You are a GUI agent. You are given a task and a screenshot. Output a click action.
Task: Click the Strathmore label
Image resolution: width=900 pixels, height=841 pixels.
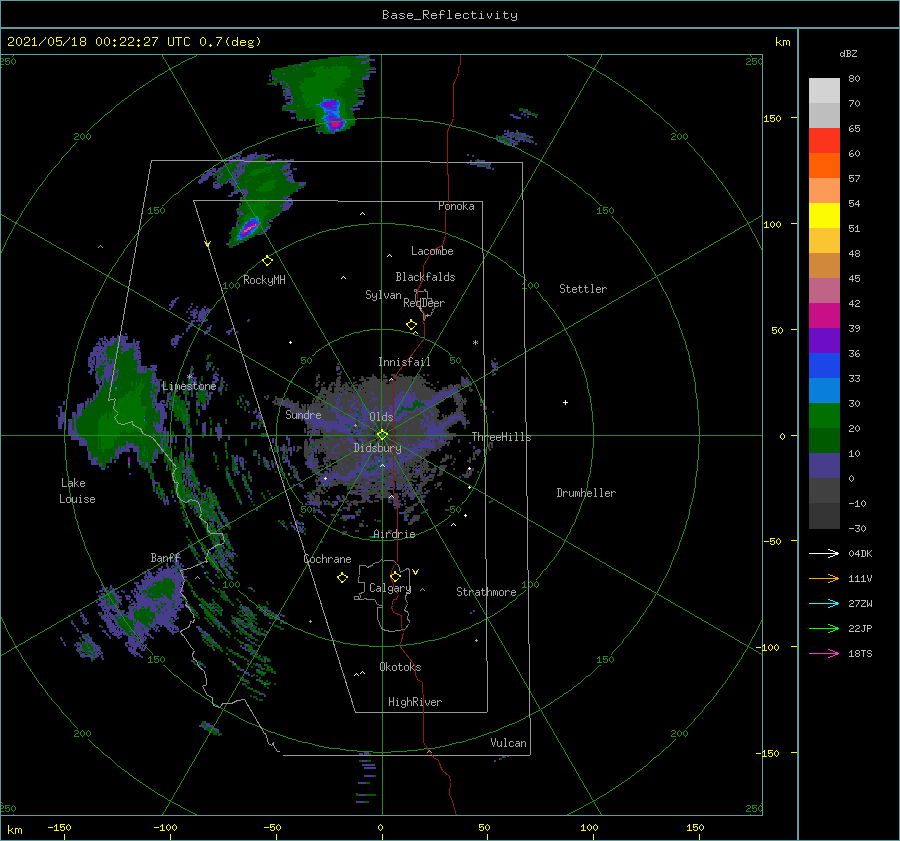pyautogui.click(x=486, y=592)
